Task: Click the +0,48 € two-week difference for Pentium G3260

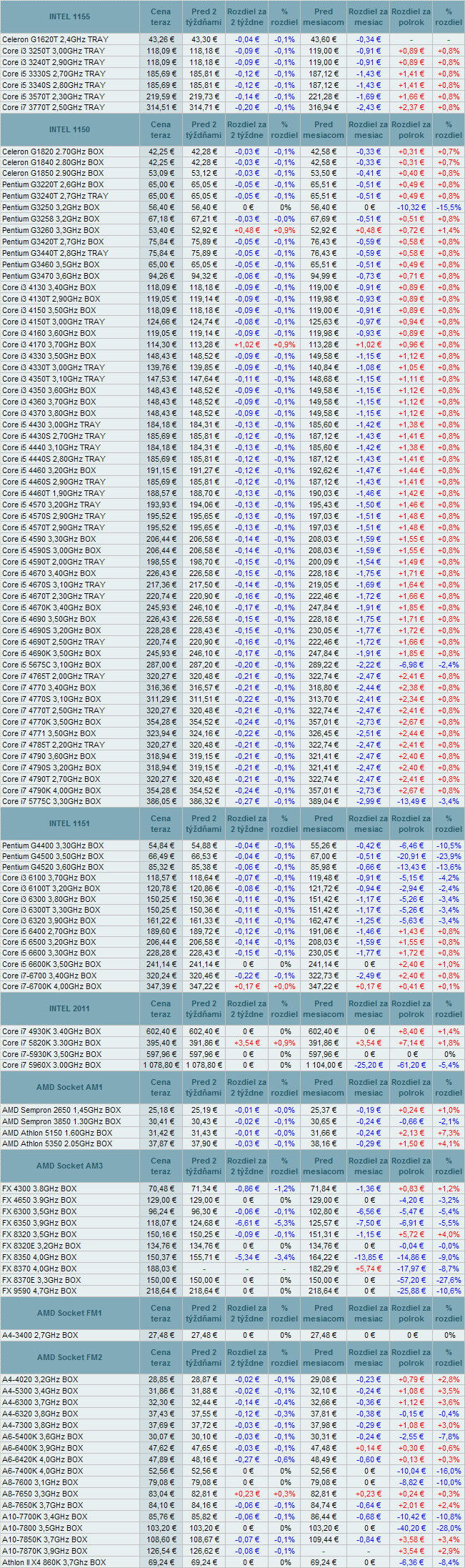Action: pyautogui.click(x=246, y=230)
